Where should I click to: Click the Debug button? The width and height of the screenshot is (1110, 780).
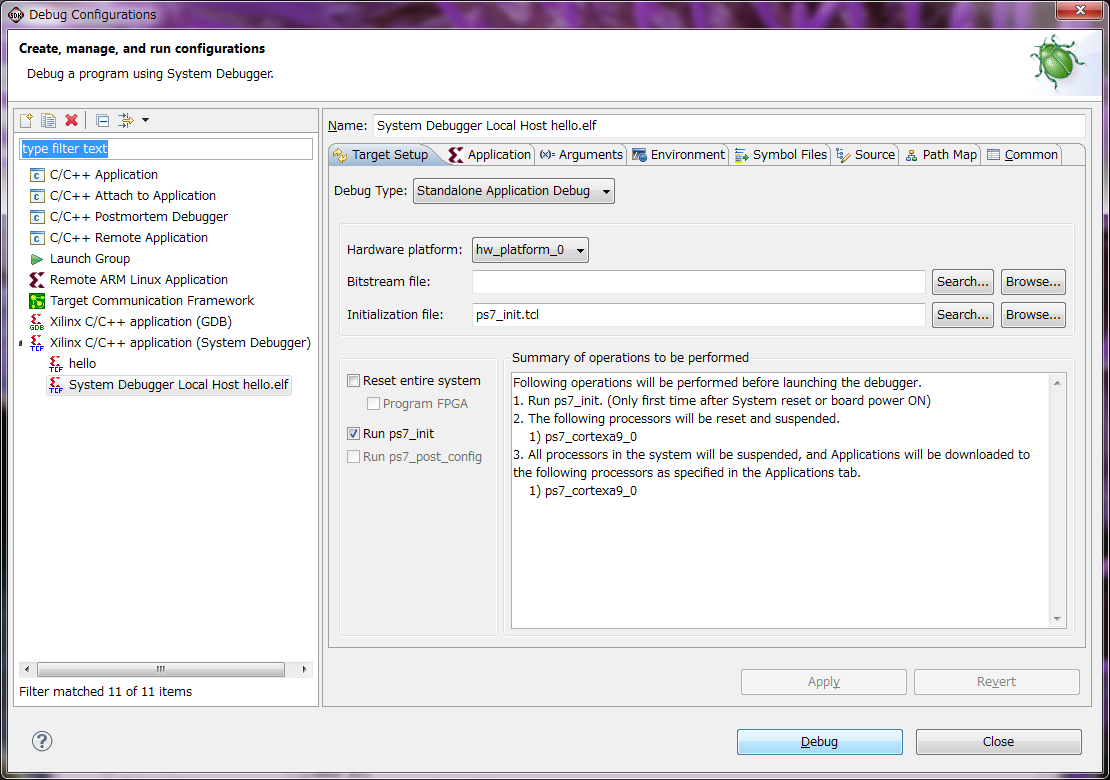(820, 742)
